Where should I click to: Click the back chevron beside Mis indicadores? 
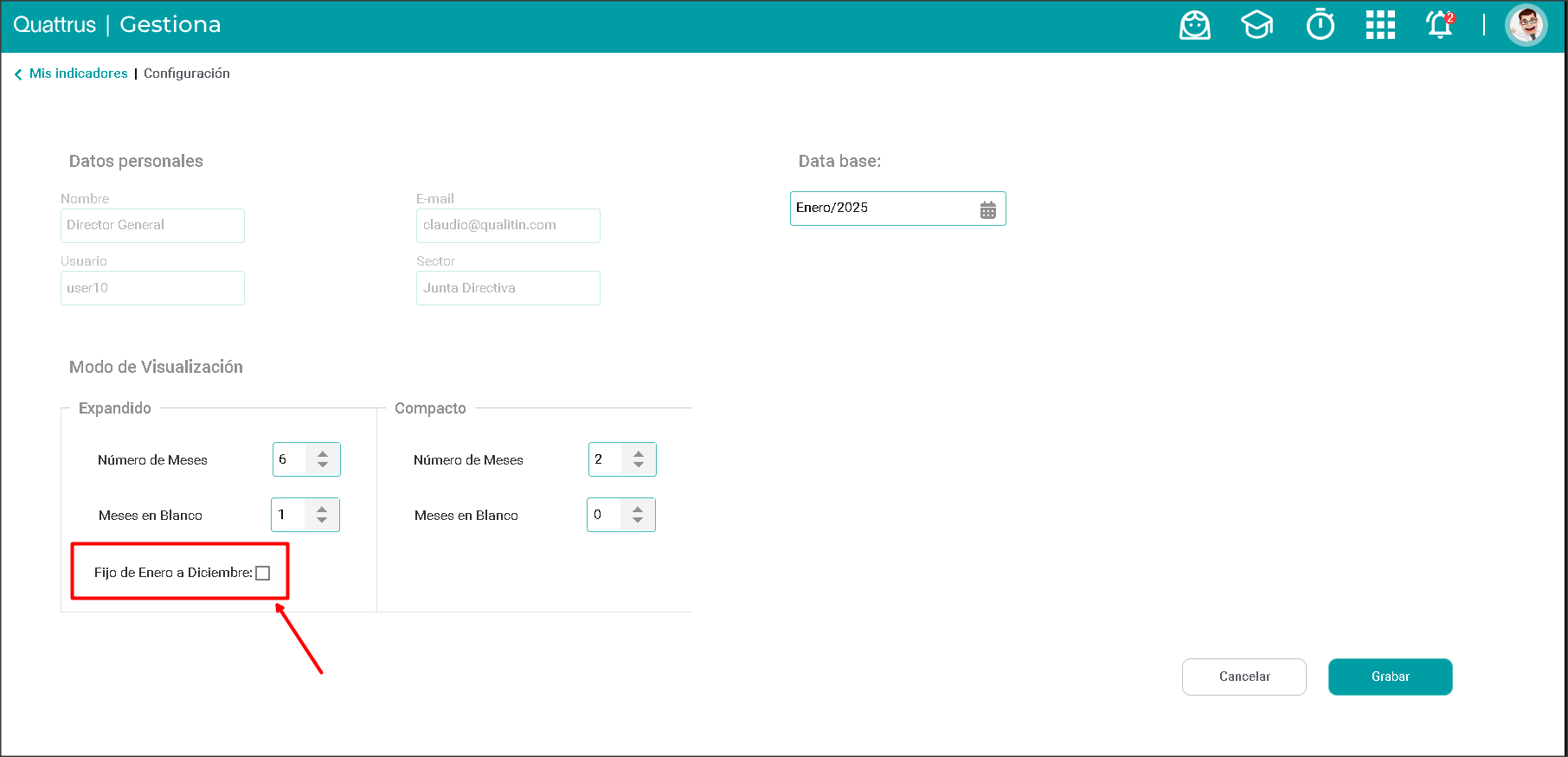(x=18, y=74)
